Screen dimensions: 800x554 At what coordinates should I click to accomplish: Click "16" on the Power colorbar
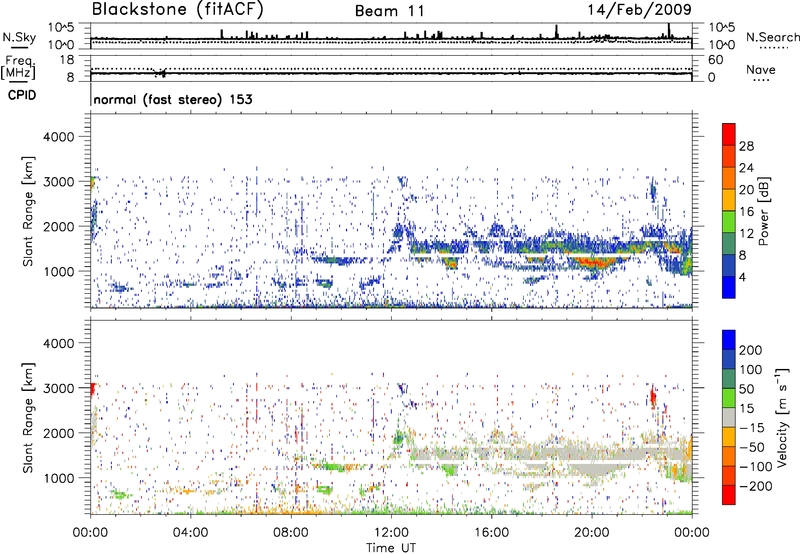(746, 212)
